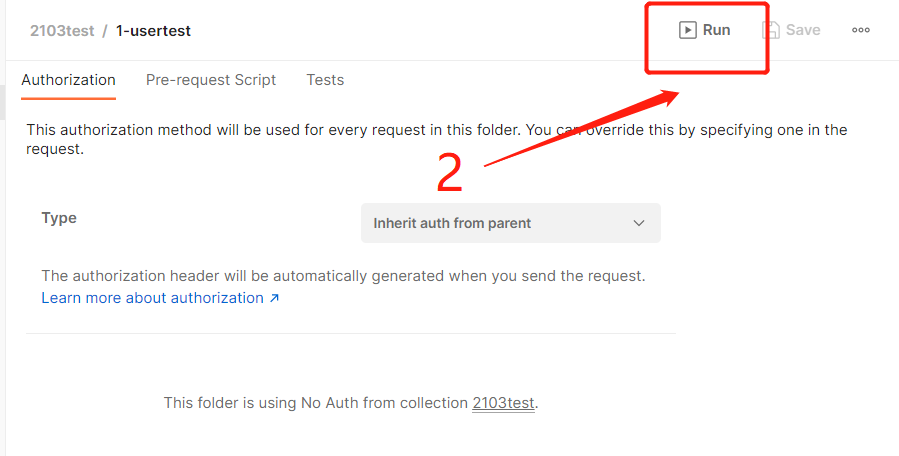Viewport: 899px width, 456px height.
Task: Switch to the Authorization tab
Action: [68, 80]
